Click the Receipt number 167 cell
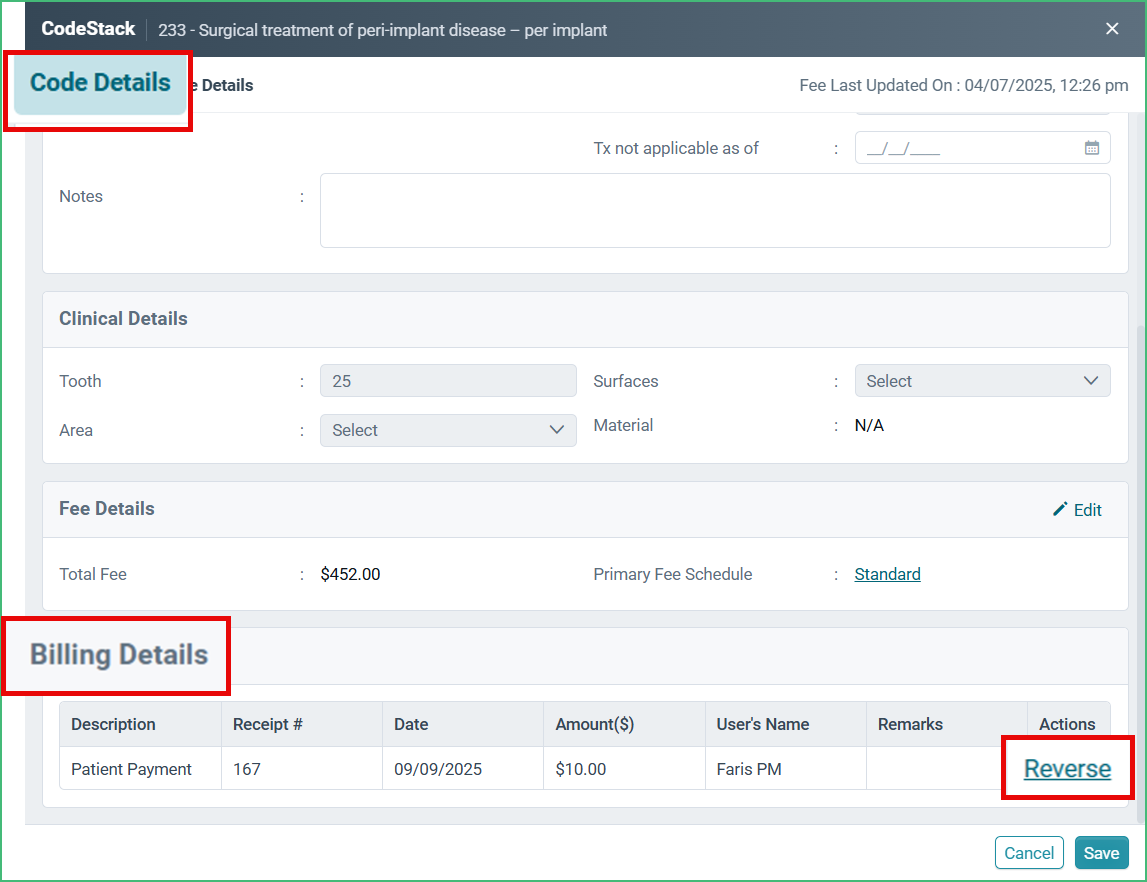The width and height of the screenshot is (1147, 882). [x=300, y=768]
